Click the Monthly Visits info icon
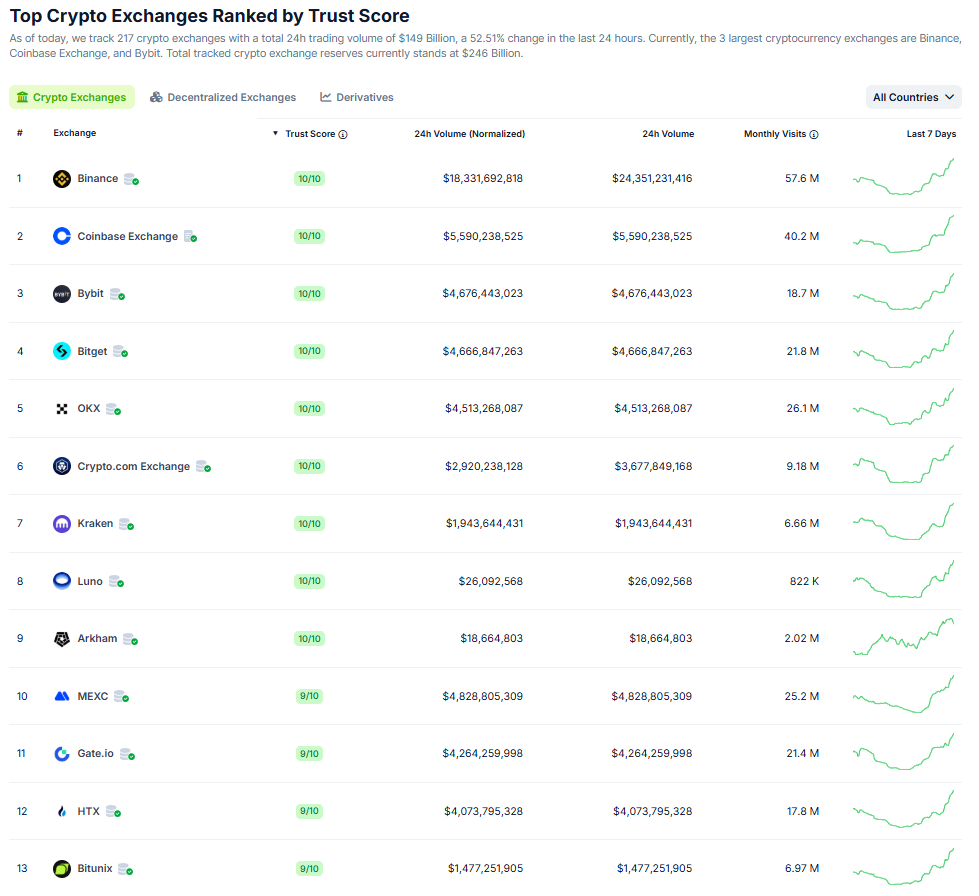Screen dimensions: 979x896 point(814,134)
